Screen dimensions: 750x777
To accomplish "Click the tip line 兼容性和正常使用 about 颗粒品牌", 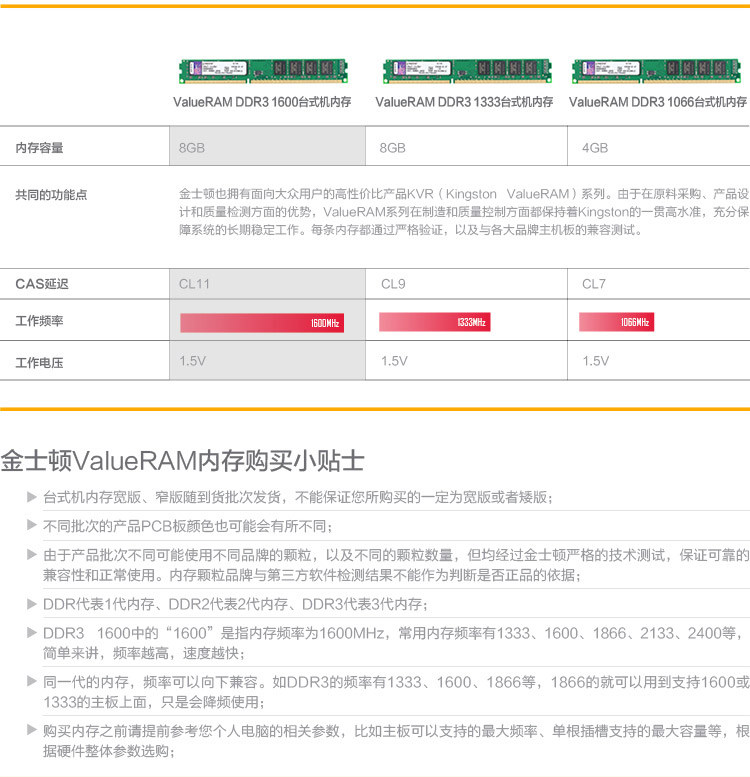I will click(312, 575).
